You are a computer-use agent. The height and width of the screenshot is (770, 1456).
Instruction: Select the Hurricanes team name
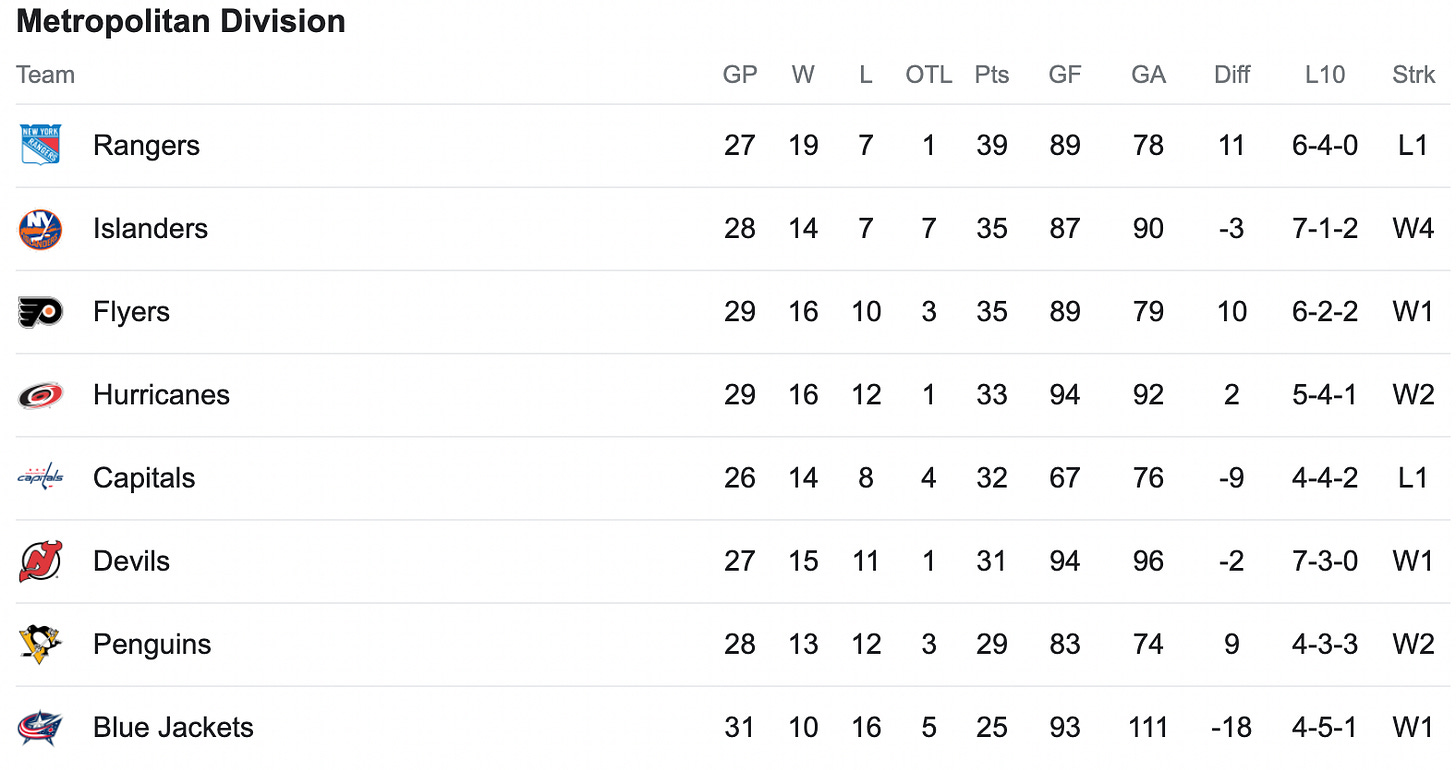(161, 395)
